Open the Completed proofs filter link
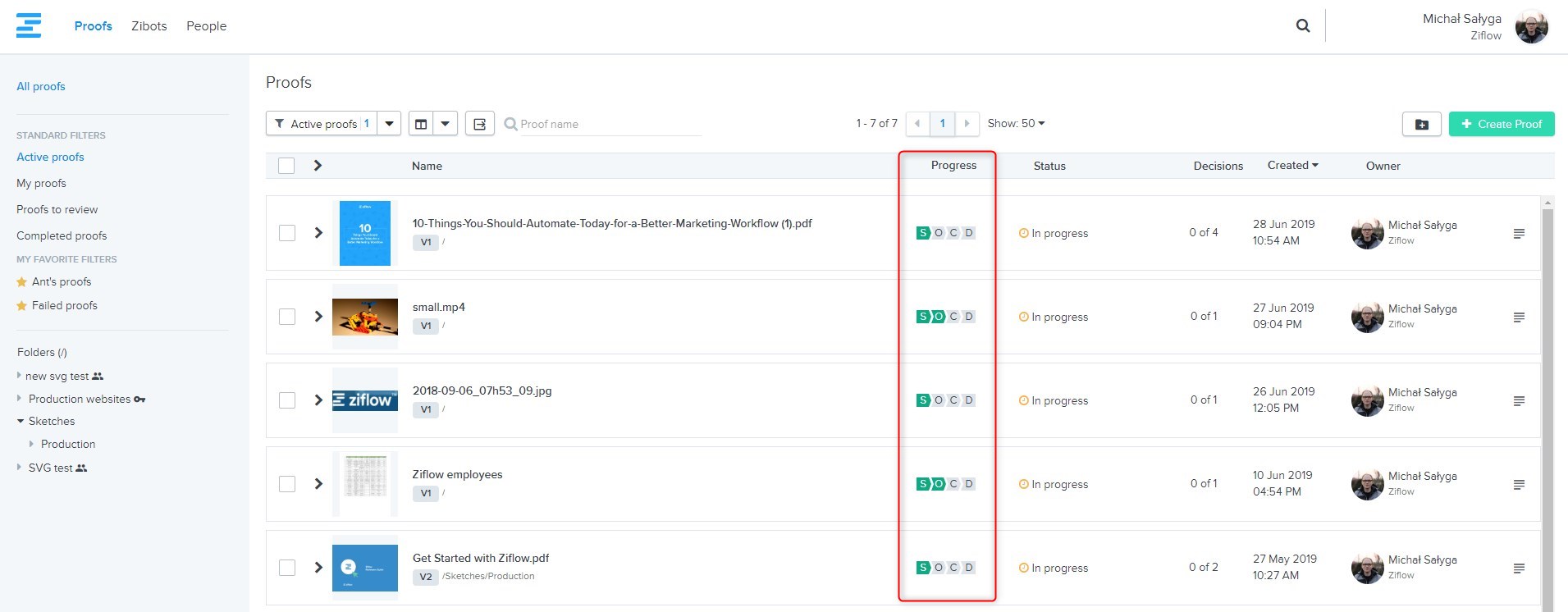Image resolution: width=1568 pixels, height=612 pixels. [x=62, y=235]
